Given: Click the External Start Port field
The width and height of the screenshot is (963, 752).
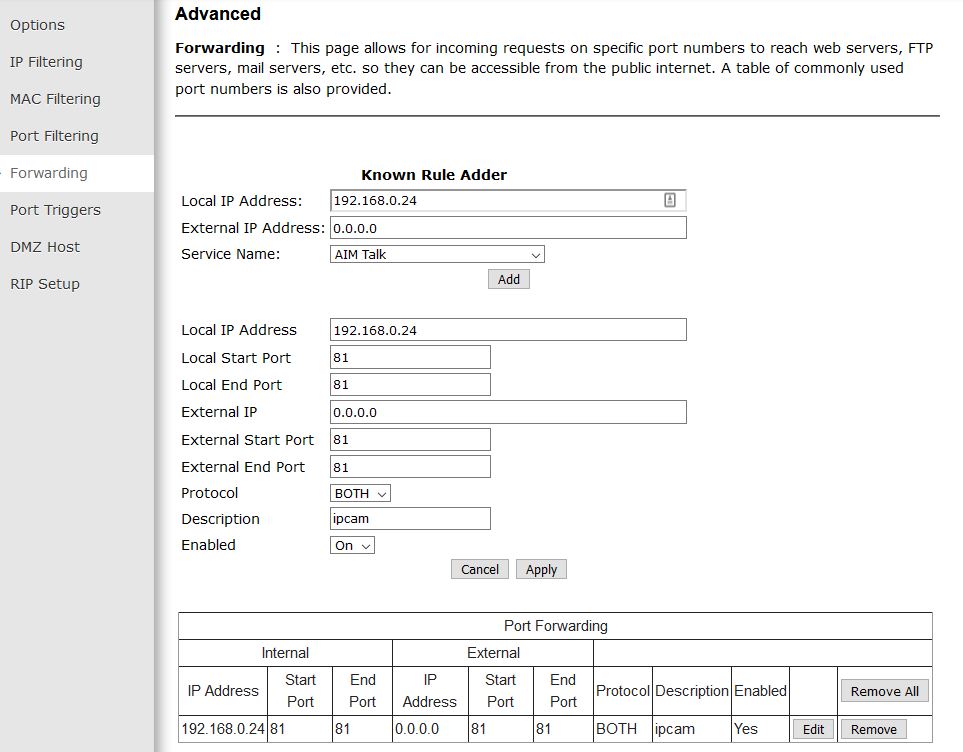Looking at the screenshot, I should point(410,440).
